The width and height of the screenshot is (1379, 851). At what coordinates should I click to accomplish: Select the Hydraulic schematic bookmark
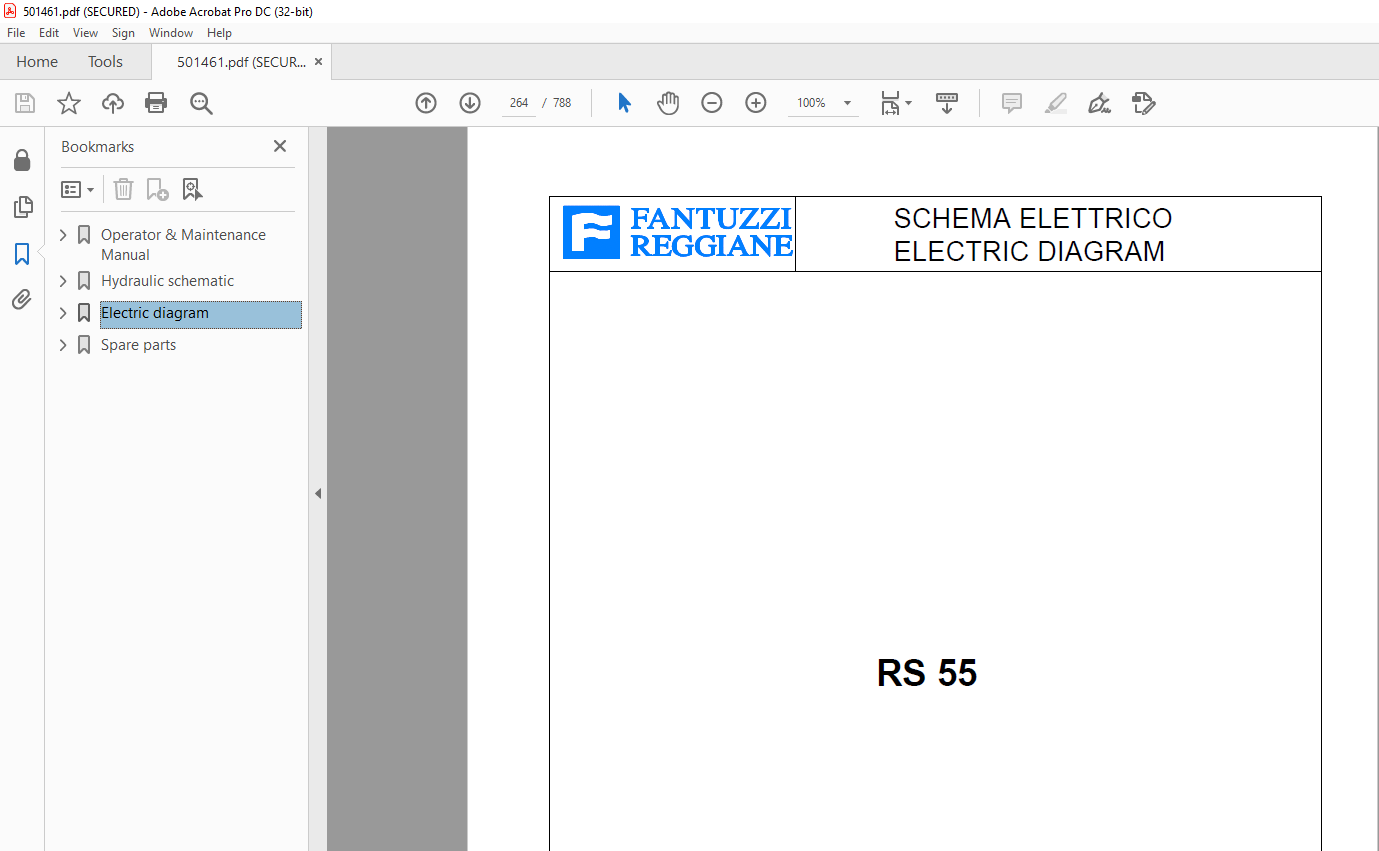[x=167, y=281]
